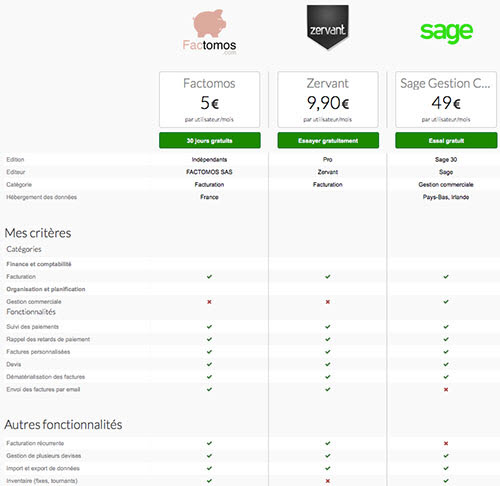Click Factomos check for Facturation récurrente
This screenshot has width=500, height=486.
[209, 443]
